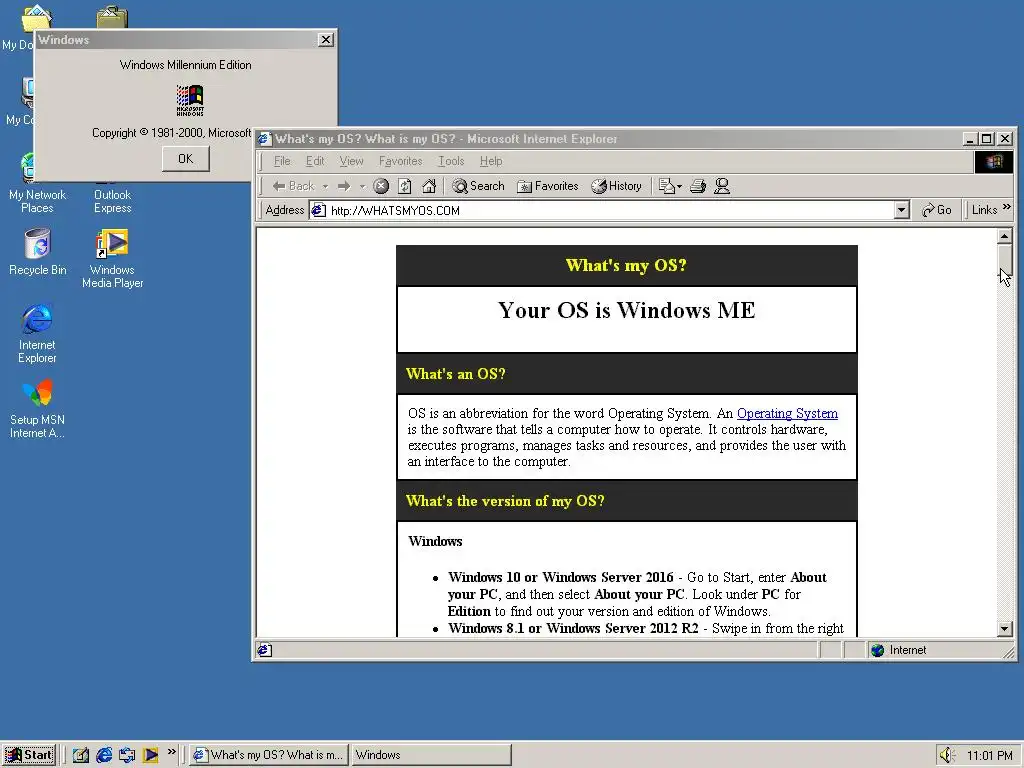Screen dimensions: 1024x768
Task: Click the scroll up arrow on the page
Action: [1004, 236]
